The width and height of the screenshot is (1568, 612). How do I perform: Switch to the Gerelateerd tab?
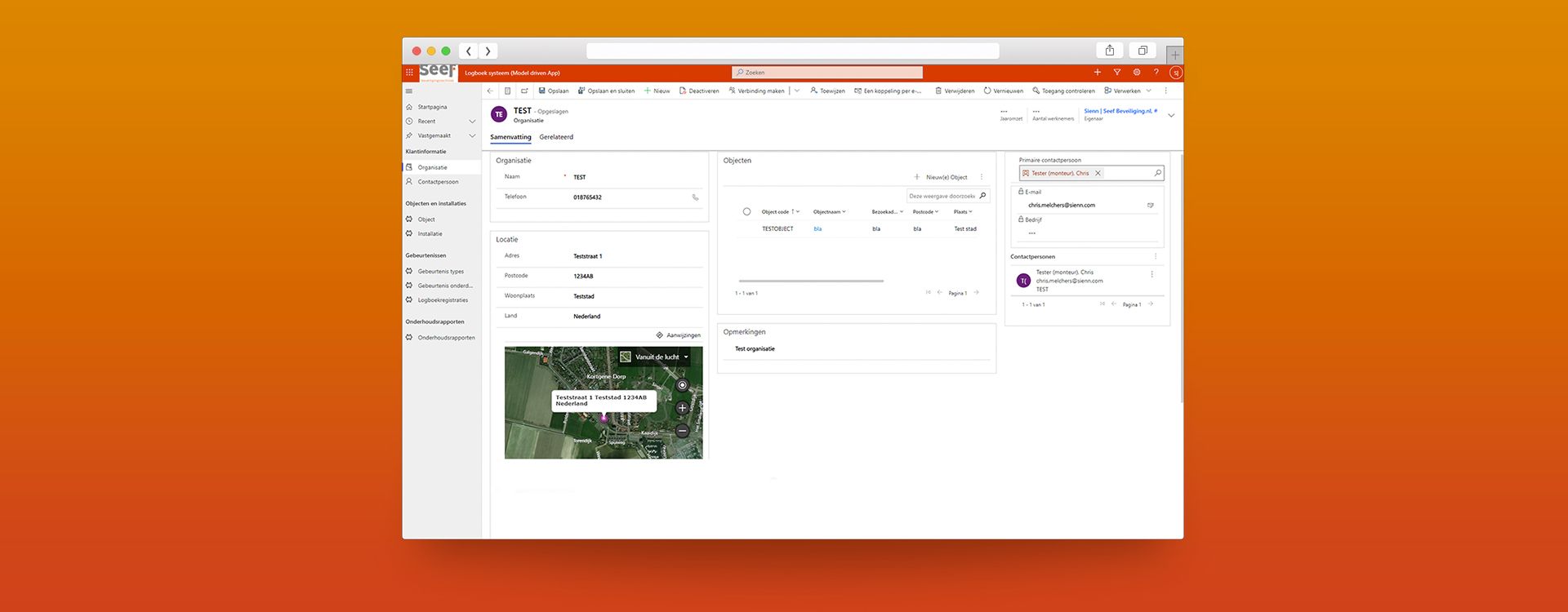click(556, 137)
